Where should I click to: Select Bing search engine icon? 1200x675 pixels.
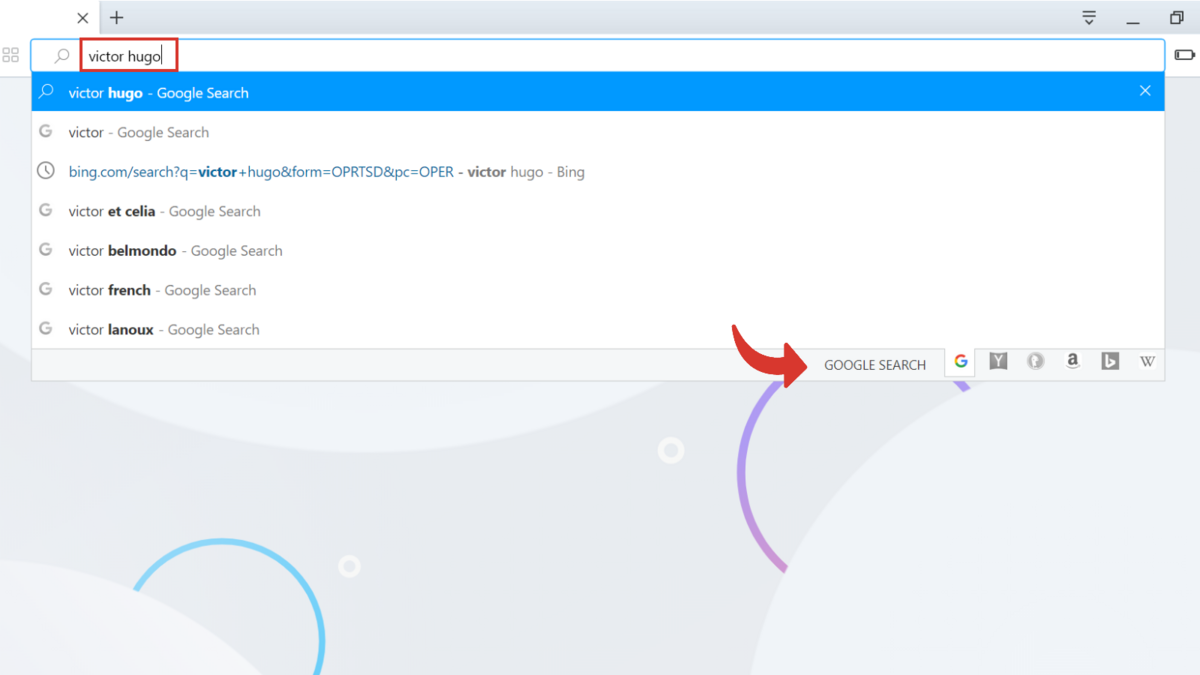(x=1110, y=362)
